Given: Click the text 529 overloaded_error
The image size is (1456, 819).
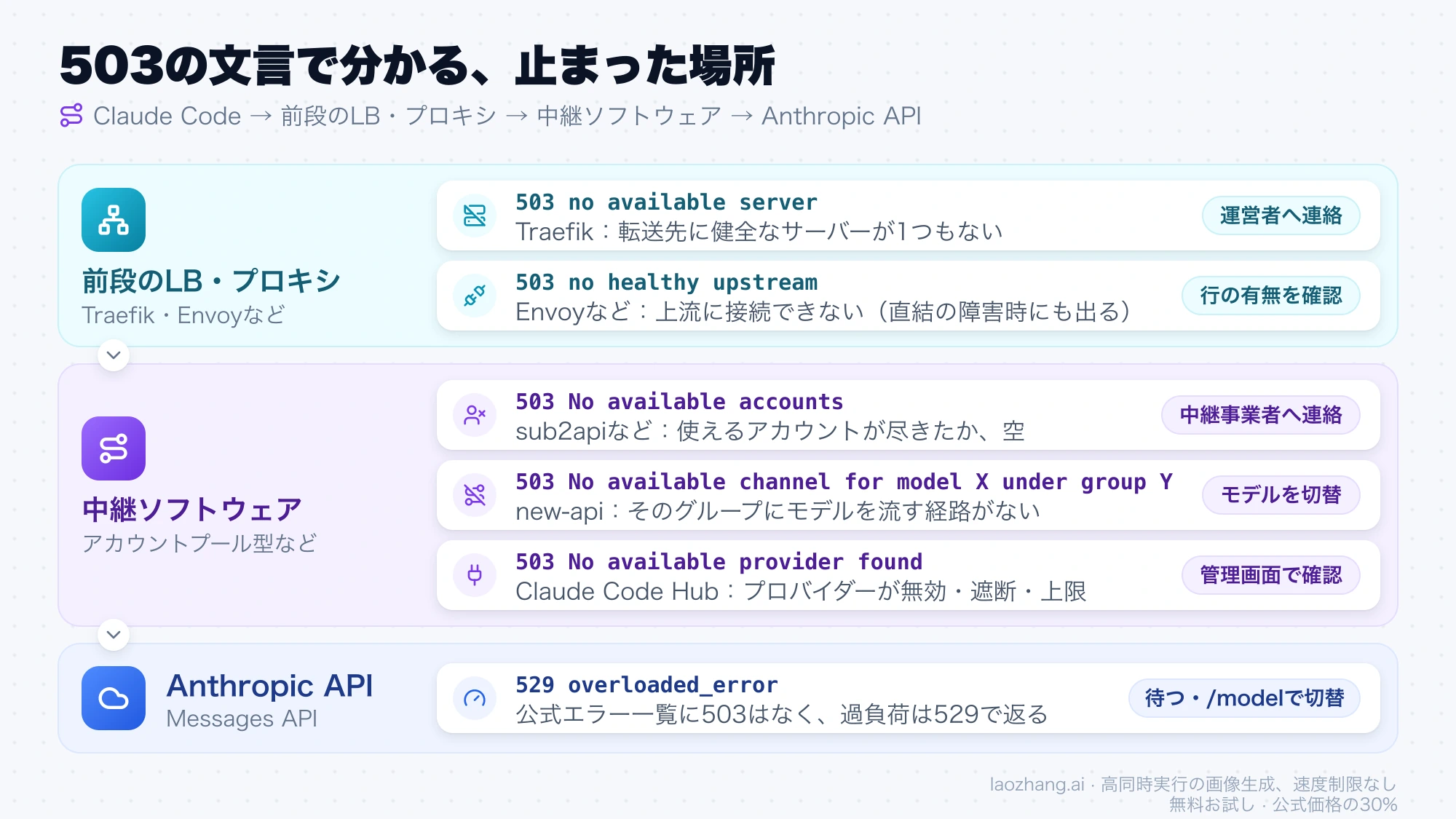Looking at the screenshot, I should click(646, 685).
